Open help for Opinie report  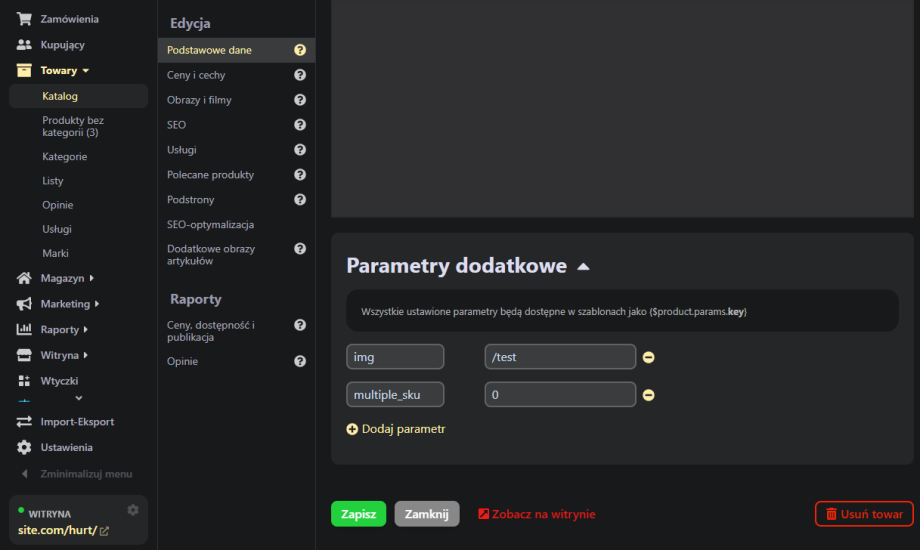300,362
